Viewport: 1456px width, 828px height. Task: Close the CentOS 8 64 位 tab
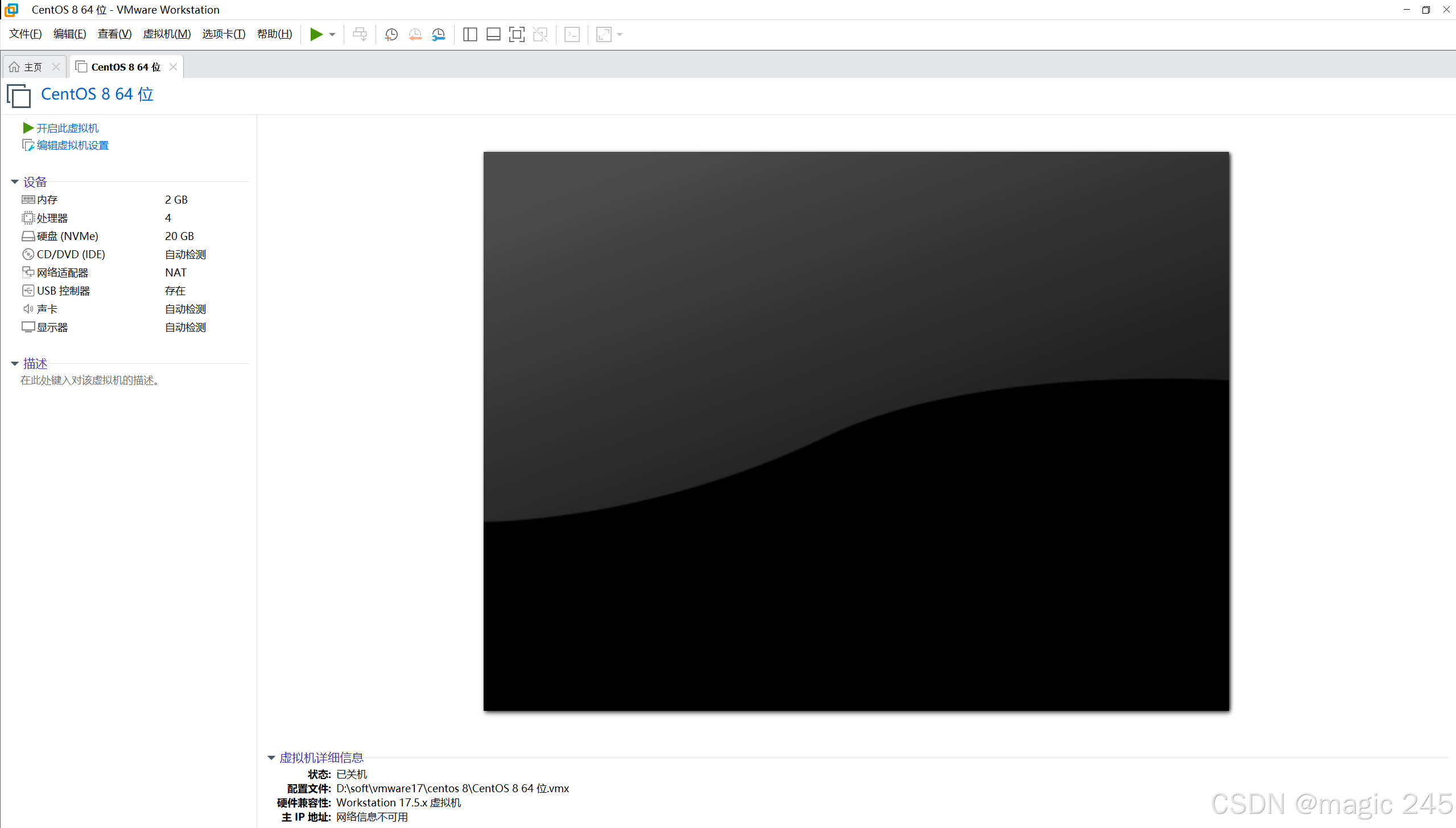174,67
